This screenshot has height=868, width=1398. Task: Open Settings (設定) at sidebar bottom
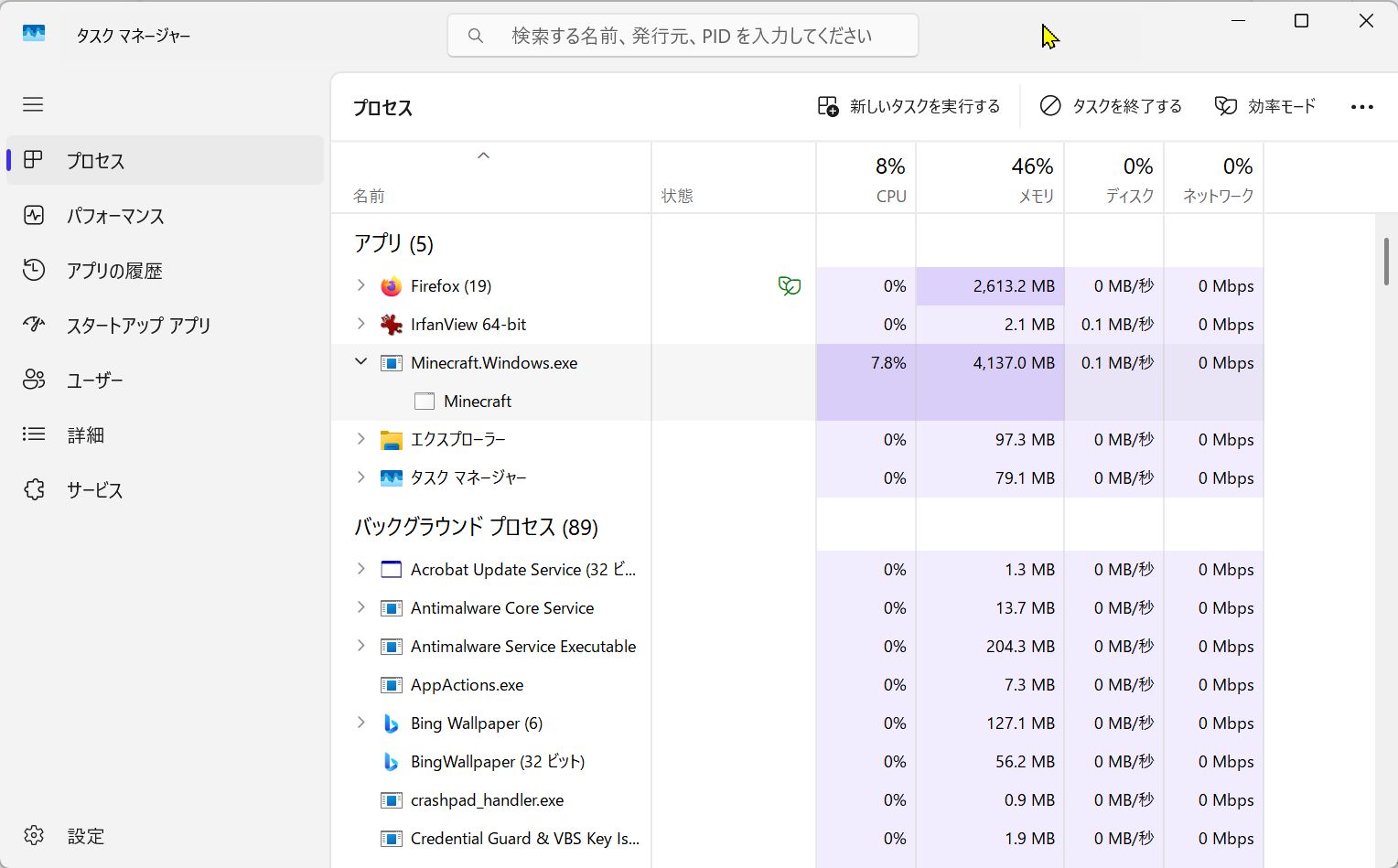pyautogui.click(x=85, y=836)
